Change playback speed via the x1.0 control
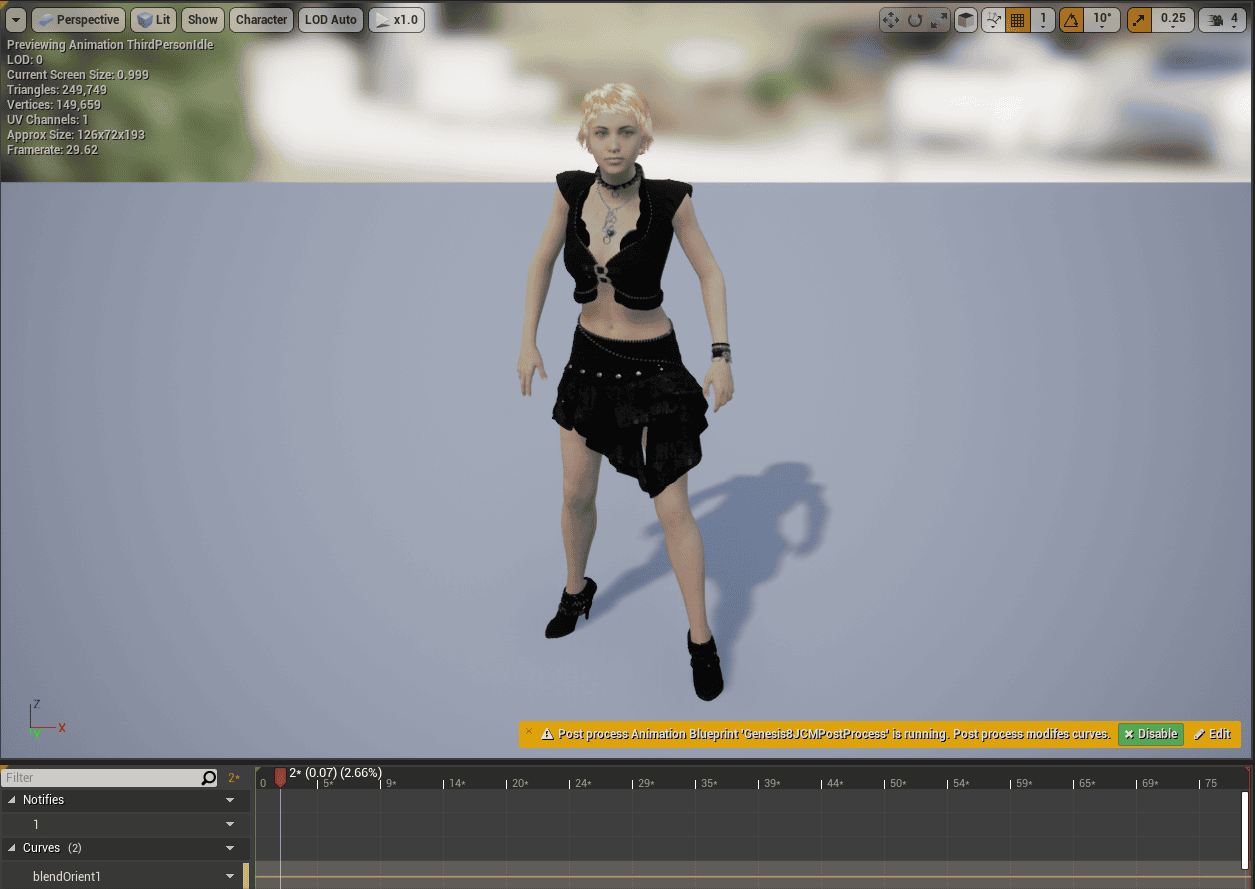Image resolution: width=1255 pixels, height=889 pixels. (396, 19)
